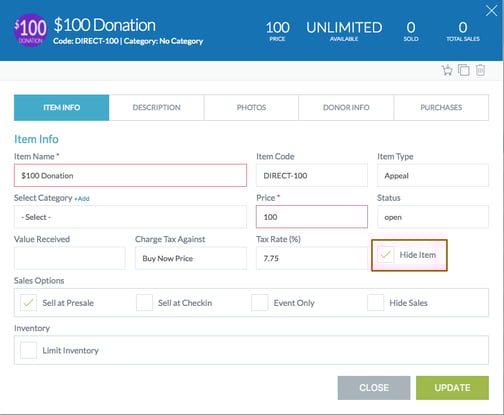504x415 pixels.
Task: Check the Event Only option
Action: tap(260, 303)
